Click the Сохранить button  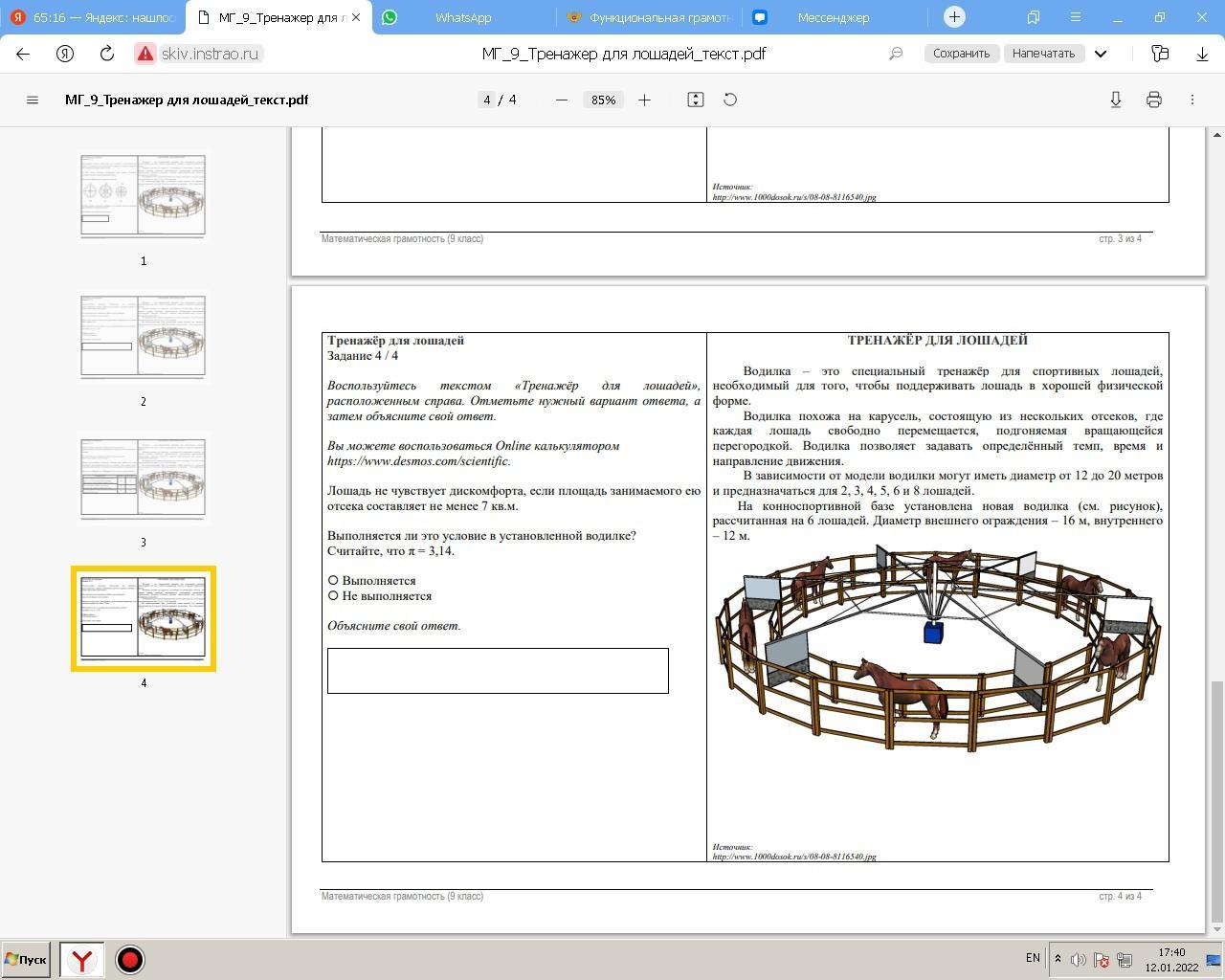pyautogui.click(x=961, y=54)
